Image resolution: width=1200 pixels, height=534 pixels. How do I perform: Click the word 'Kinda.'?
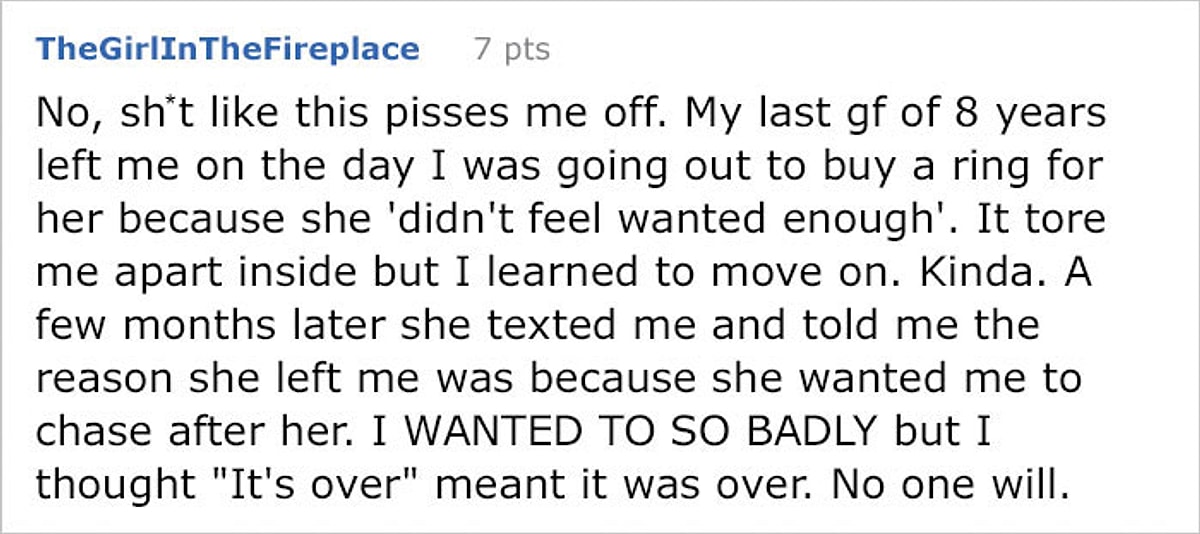point(968,274)
